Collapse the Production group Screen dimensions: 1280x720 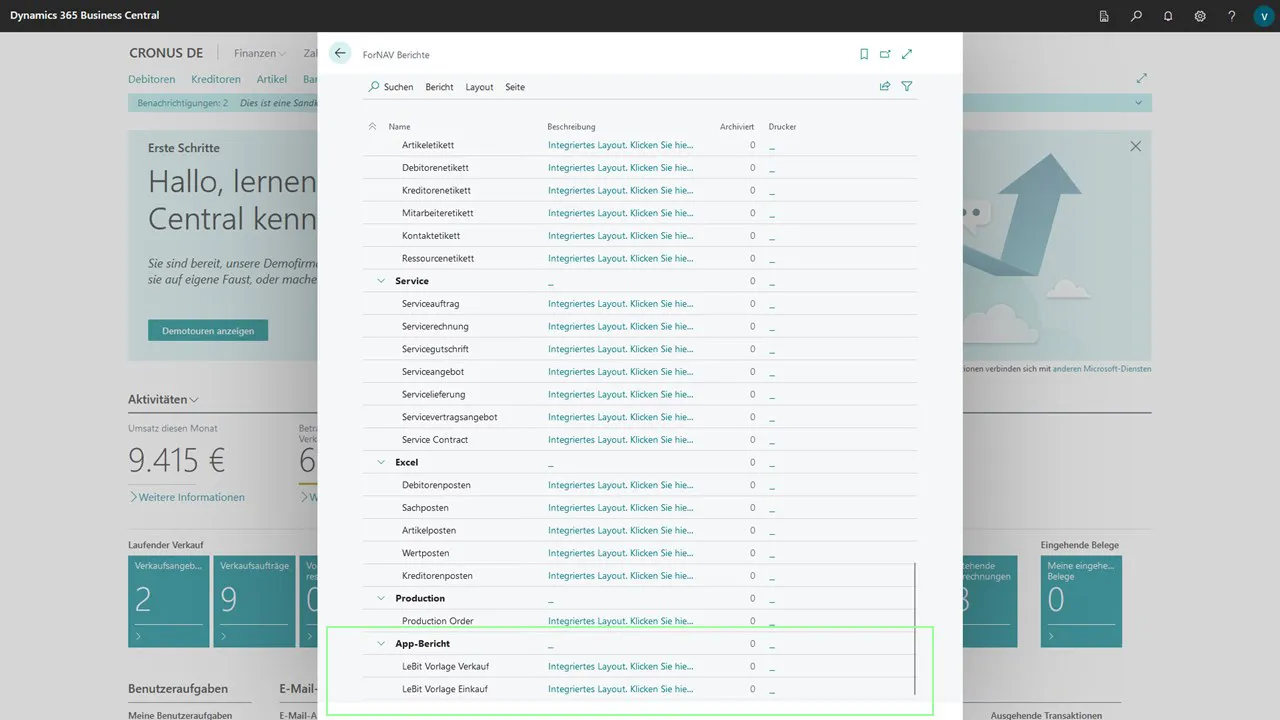(x=381, y=598)
